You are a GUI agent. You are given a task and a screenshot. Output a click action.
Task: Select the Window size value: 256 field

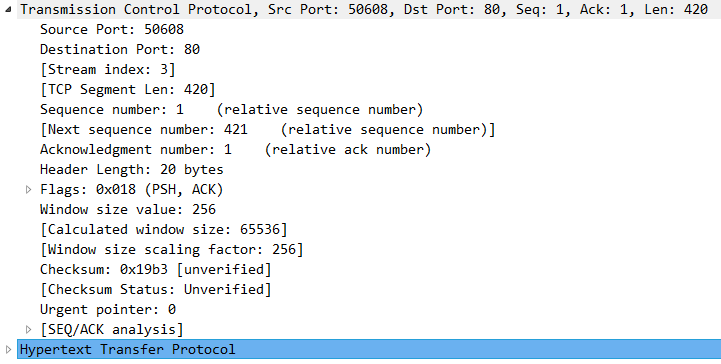click(x=128, y=209)
